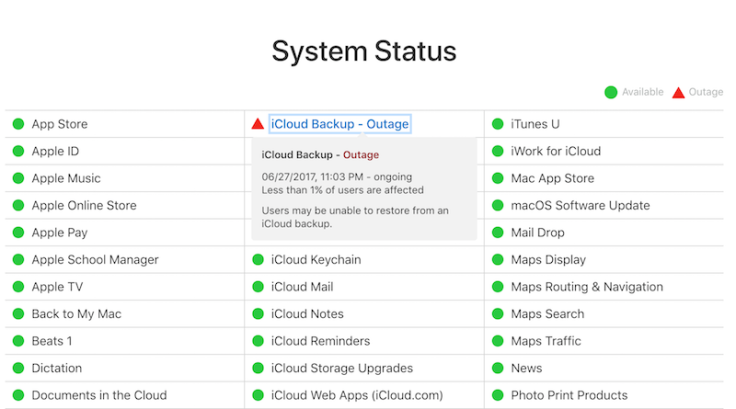The image size is (736, 409).
Task: Click the green status dot for Apple ID
Action: pos(18,151)
